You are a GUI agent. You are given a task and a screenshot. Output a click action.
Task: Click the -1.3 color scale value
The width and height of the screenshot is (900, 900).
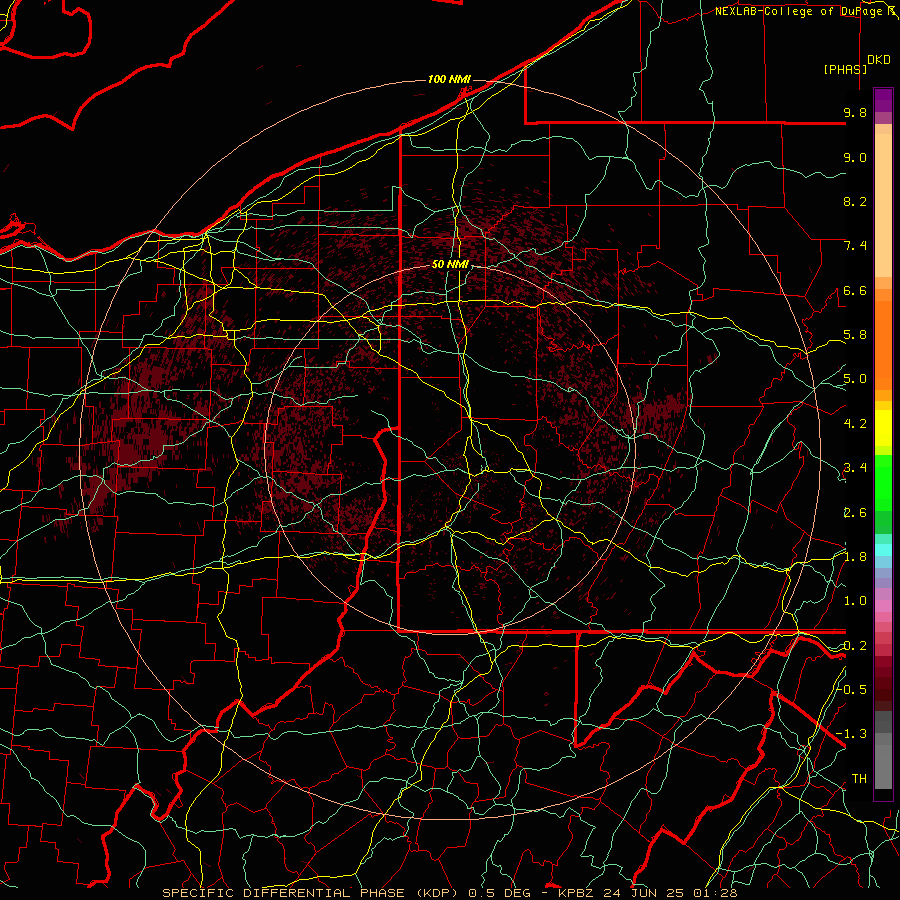pyautogui.click(x=852, y=734)
